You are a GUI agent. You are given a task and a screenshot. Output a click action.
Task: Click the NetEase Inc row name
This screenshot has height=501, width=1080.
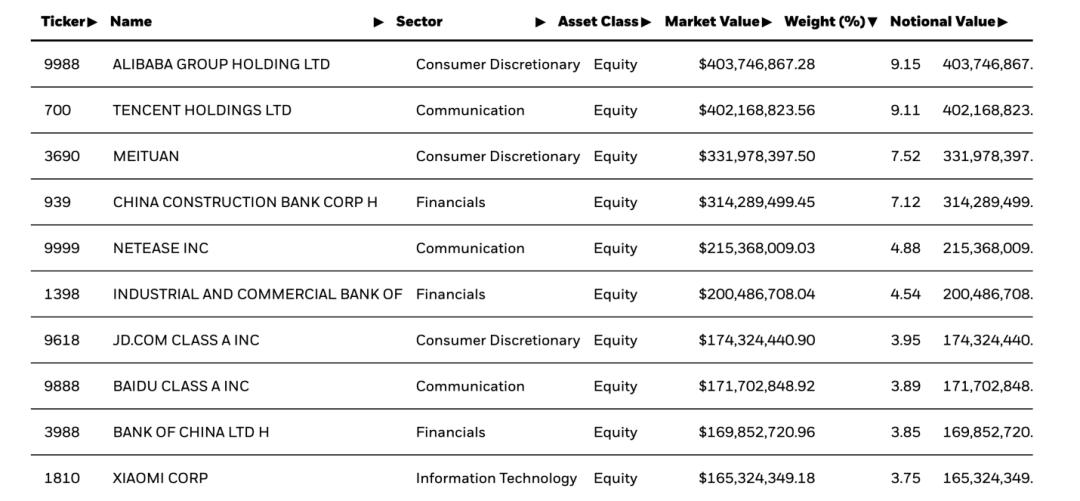tap(160, 249)
